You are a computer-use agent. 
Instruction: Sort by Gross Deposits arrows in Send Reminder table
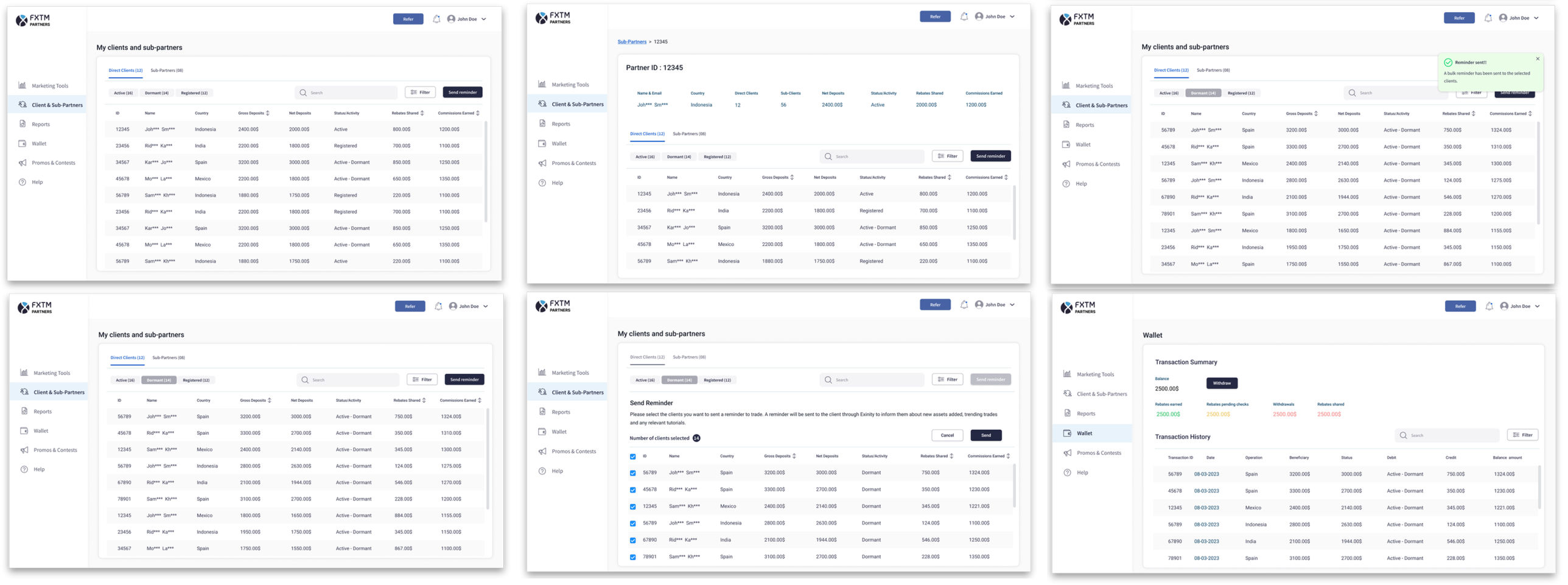pos(794,456)
